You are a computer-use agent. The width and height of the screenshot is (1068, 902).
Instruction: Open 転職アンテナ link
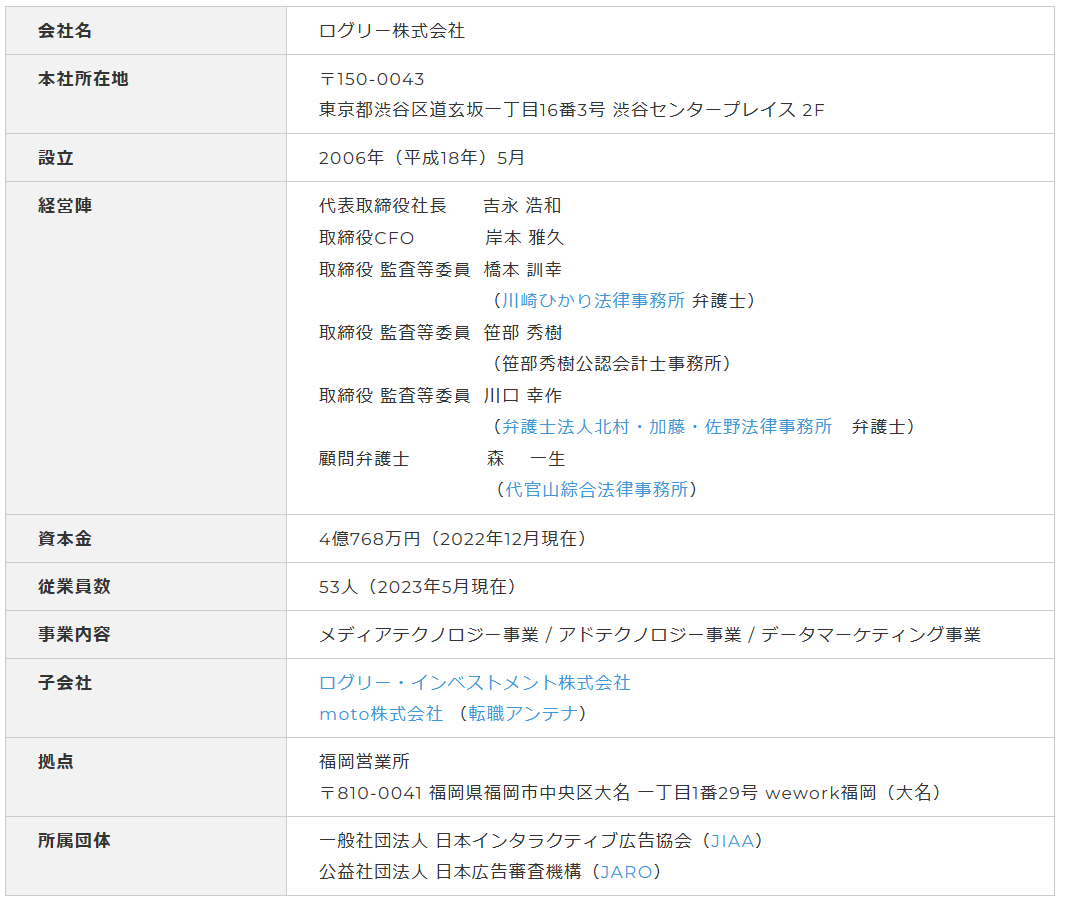coord(522,714)
